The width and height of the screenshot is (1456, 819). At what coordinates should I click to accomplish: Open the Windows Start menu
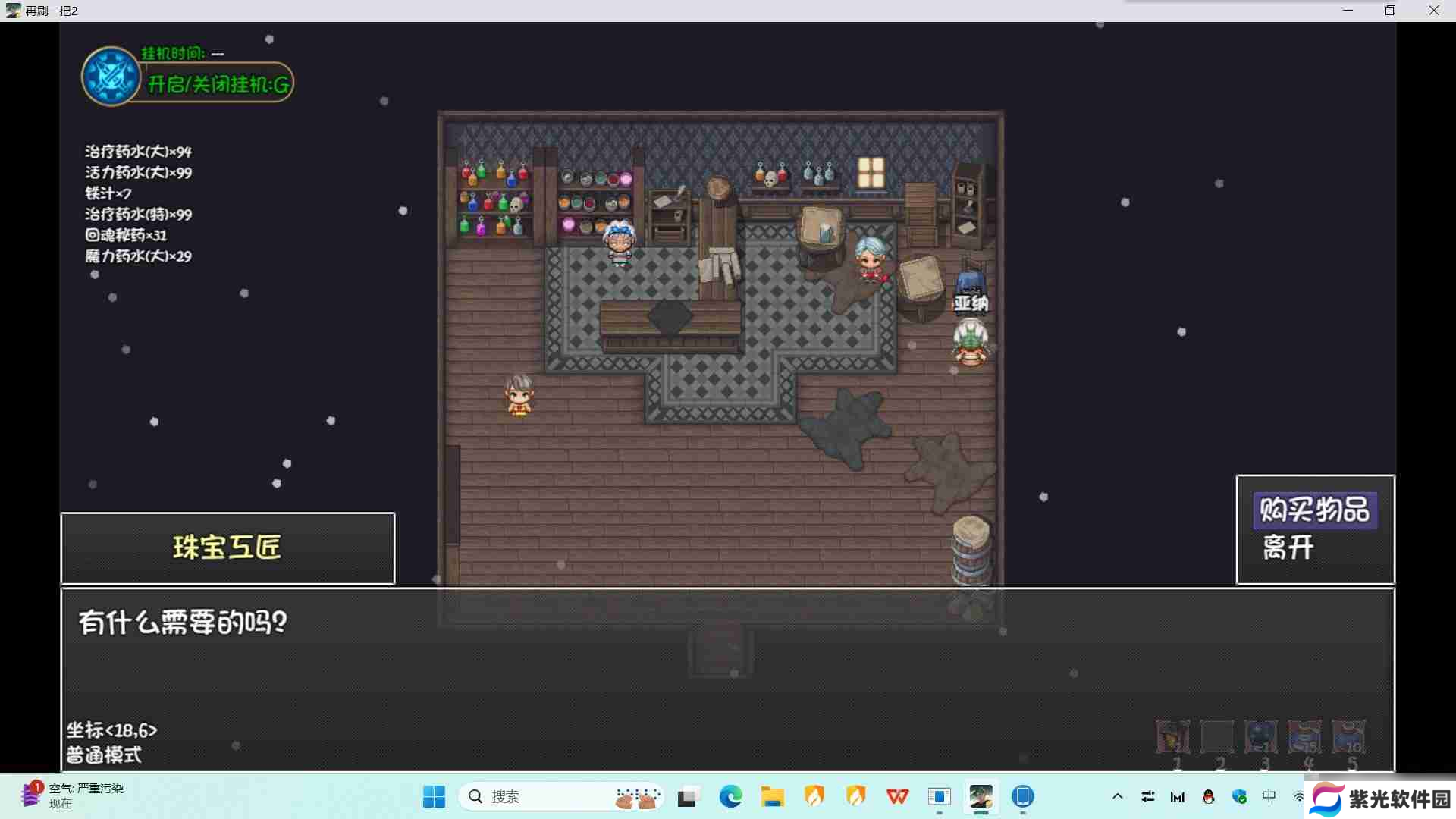tap(434, 797)
